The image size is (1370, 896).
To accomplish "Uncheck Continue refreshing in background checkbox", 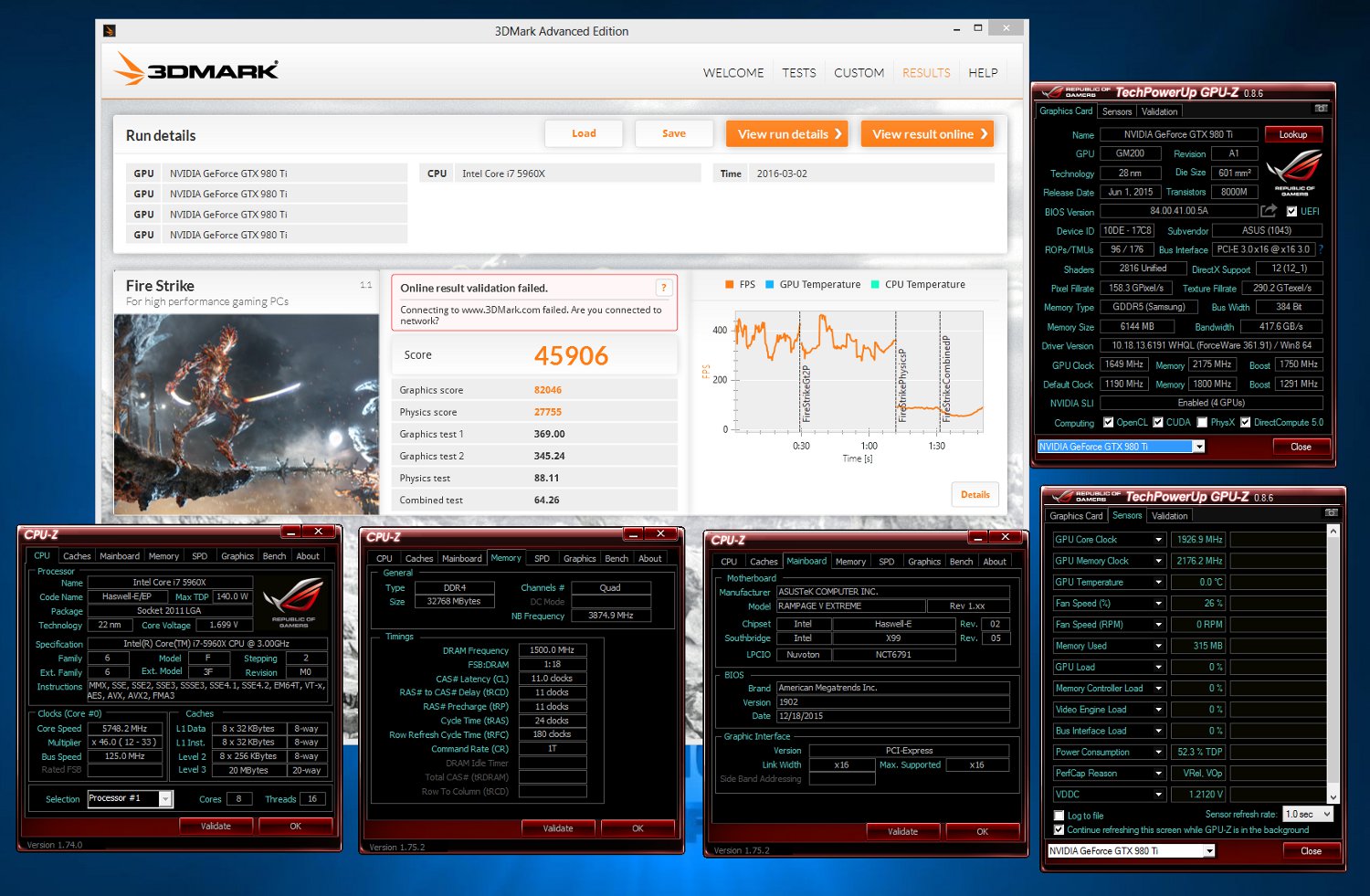I will [1059, 830].
